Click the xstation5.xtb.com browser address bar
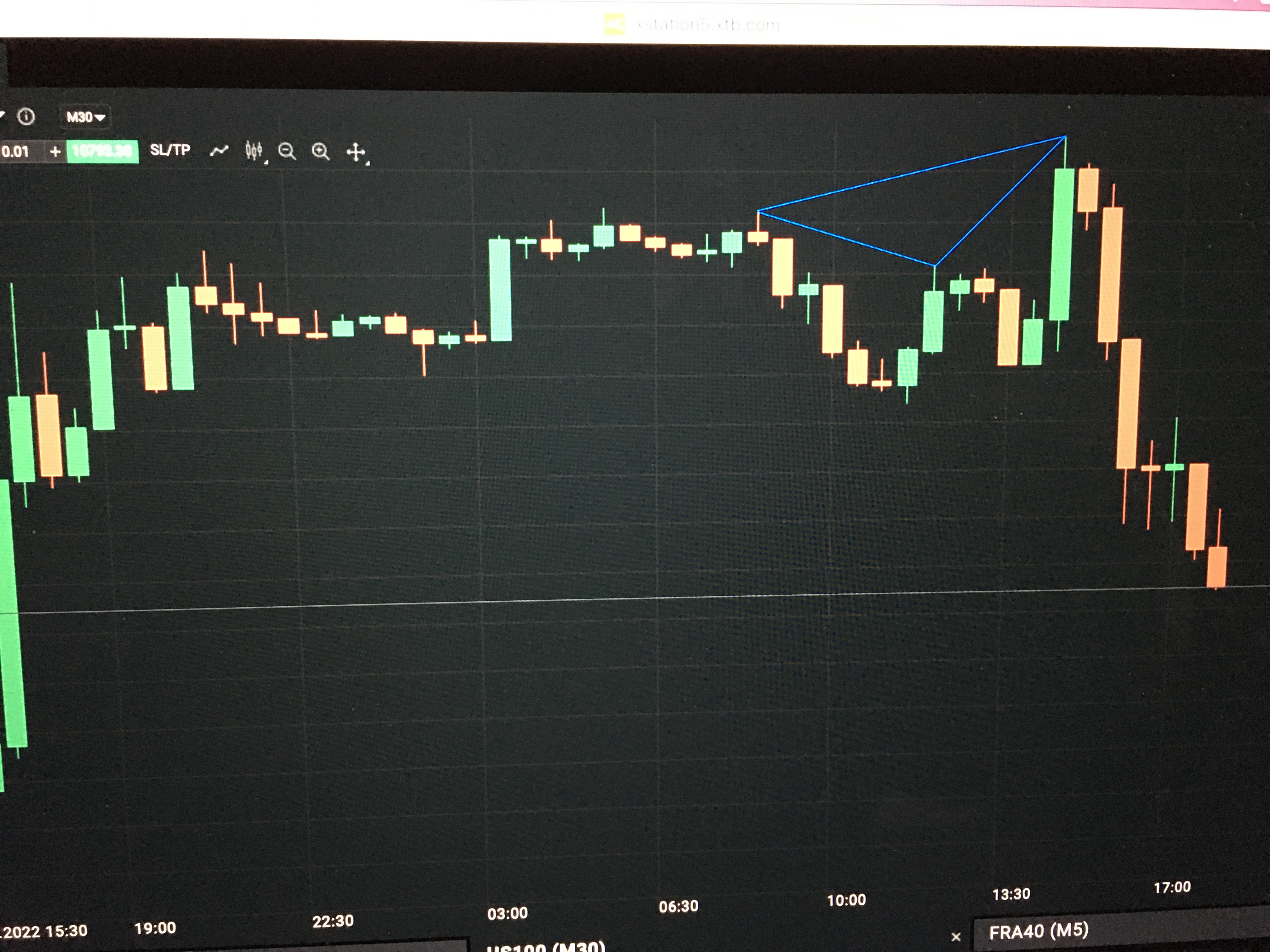Viewport: 1270px width, 952px height. pyautogui.click(x=707, y=25)
